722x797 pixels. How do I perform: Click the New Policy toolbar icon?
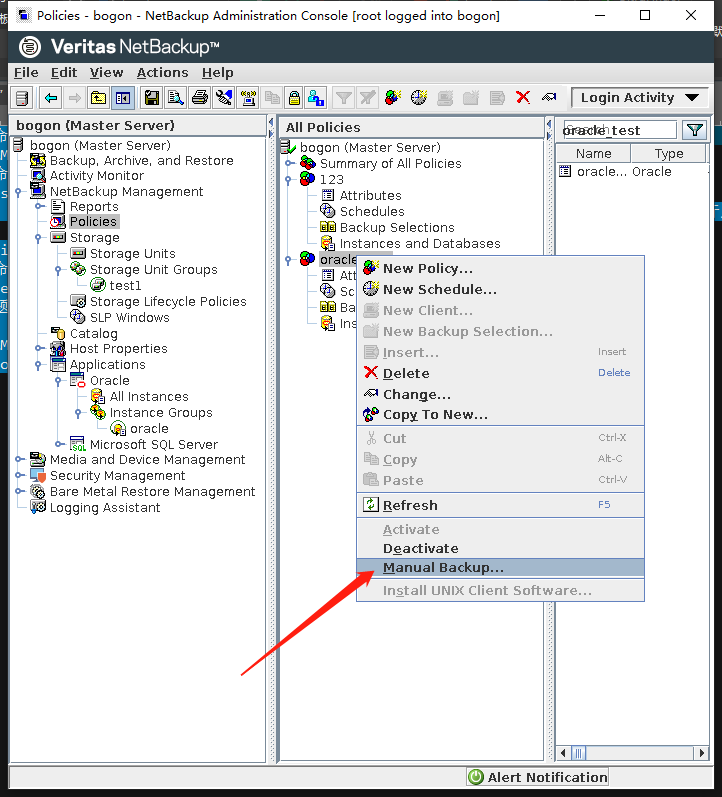(393, 98)
